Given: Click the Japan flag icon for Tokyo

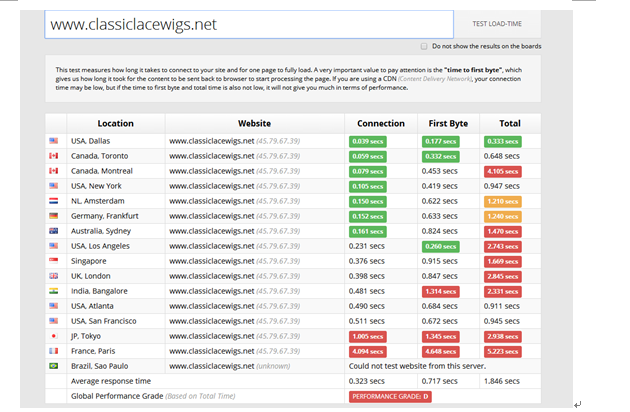Looking at the screenshot, I should click(53, 336).
